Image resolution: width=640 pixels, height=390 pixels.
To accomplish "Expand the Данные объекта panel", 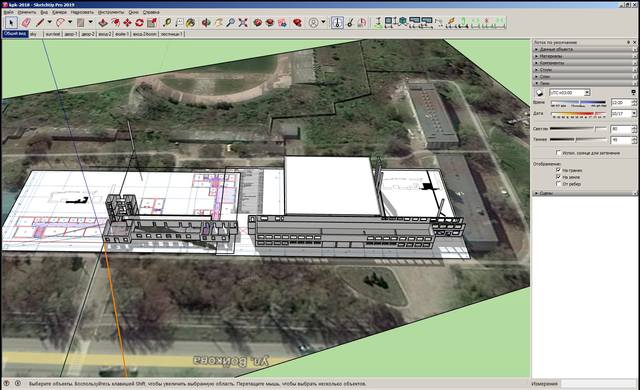I will coord(585,49).
